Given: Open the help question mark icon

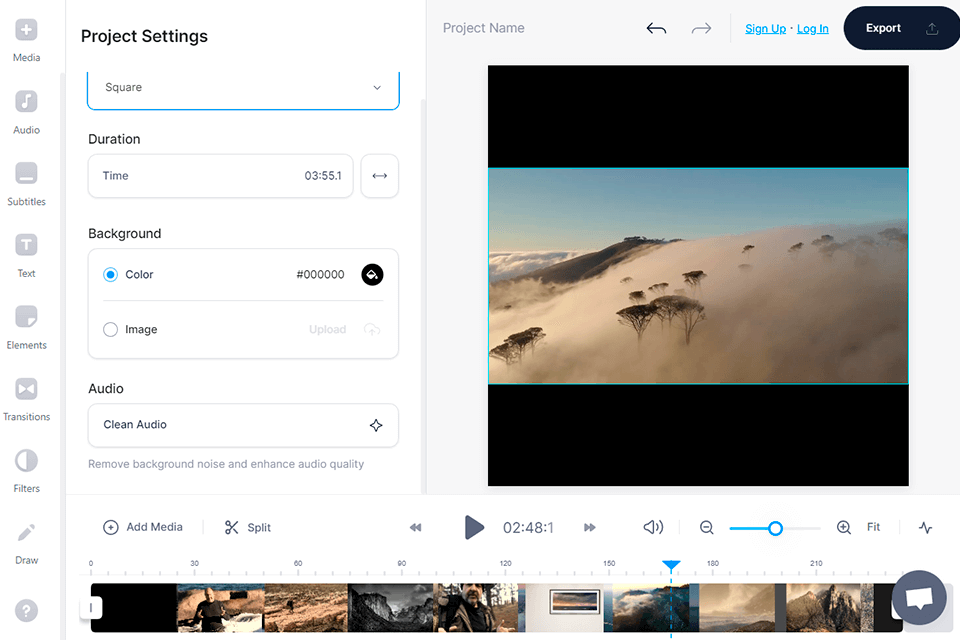Looking at the screenshot, I should [26, 611].
